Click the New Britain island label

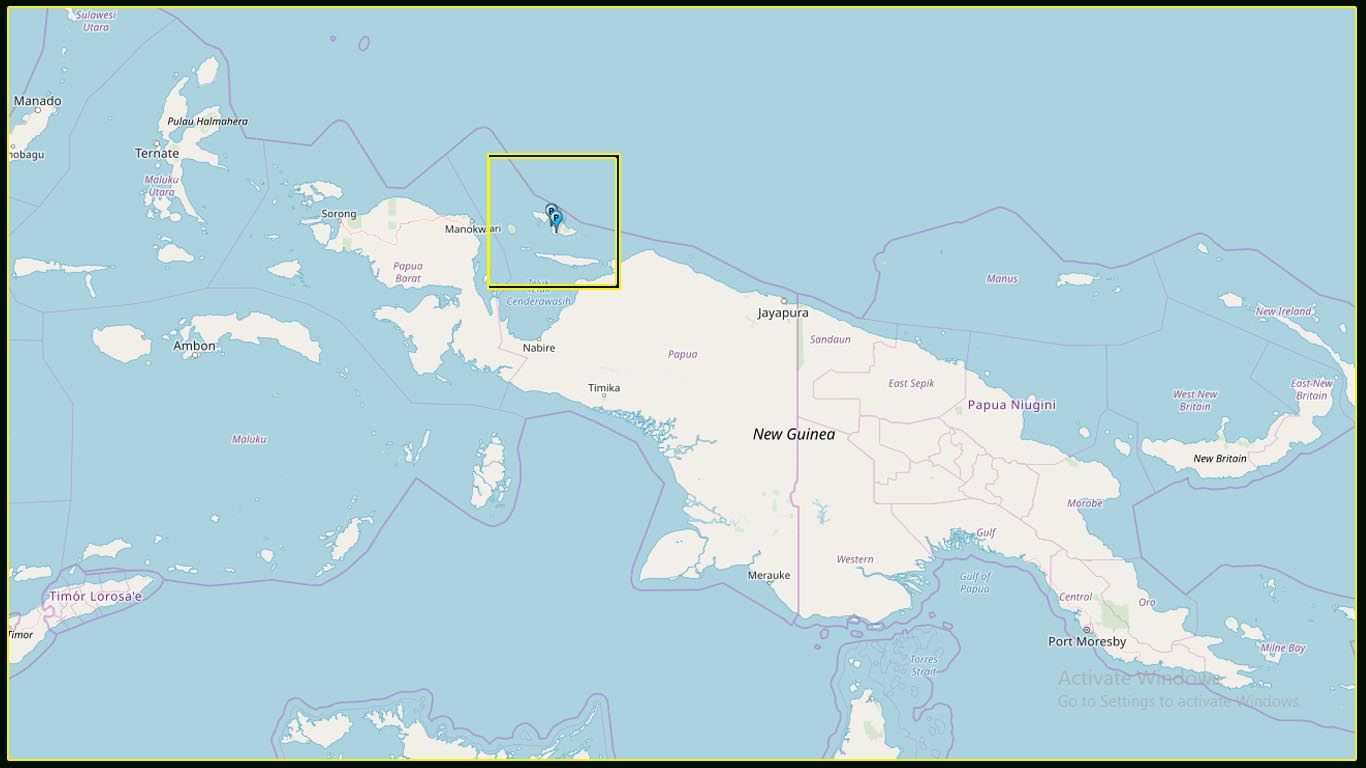pos(1218,459)
